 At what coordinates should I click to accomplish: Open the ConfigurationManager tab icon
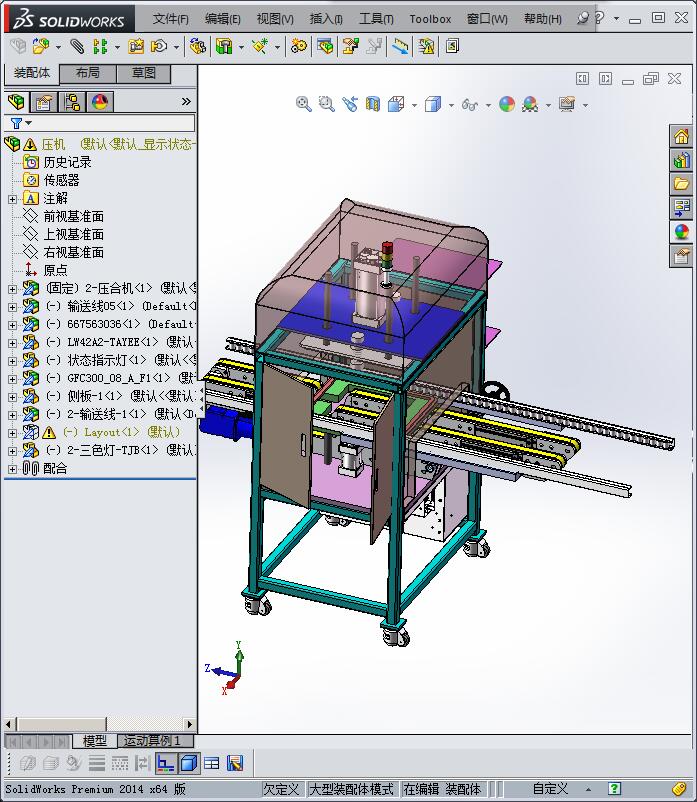point(72,102)
